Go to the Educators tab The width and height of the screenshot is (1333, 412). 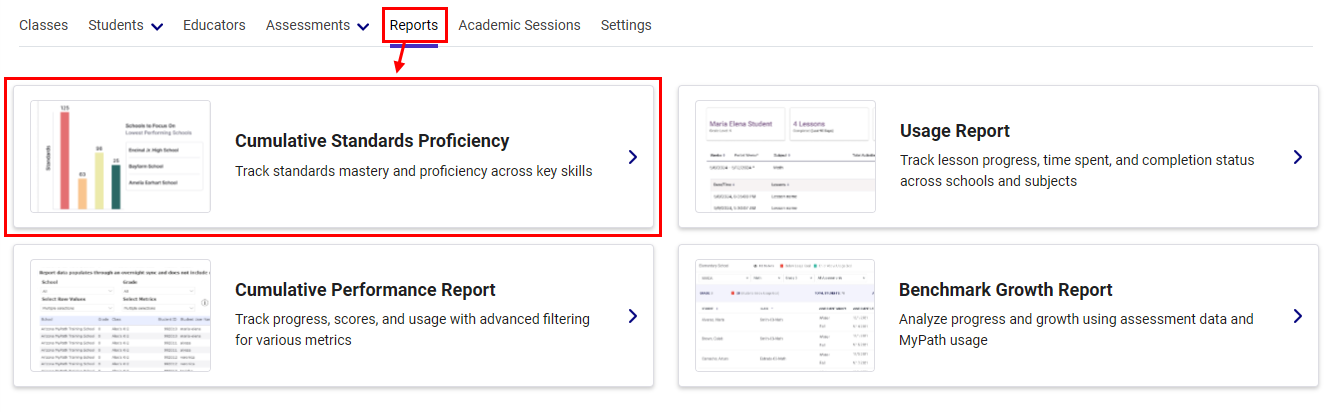pyautogui.click(x=214, y=25)
